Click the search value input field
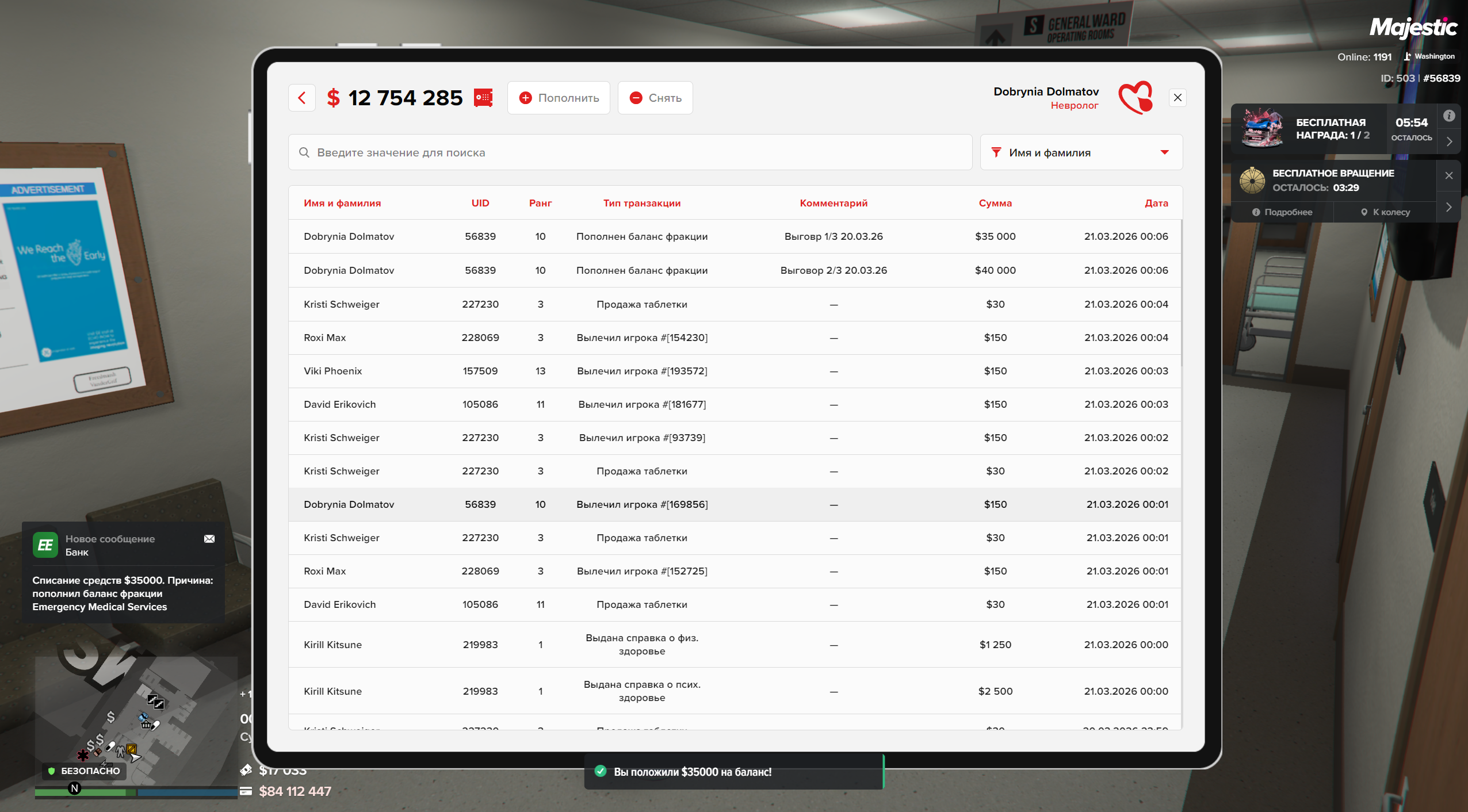The width and height of the screenshot is (1468, 812). coord(630,152)
